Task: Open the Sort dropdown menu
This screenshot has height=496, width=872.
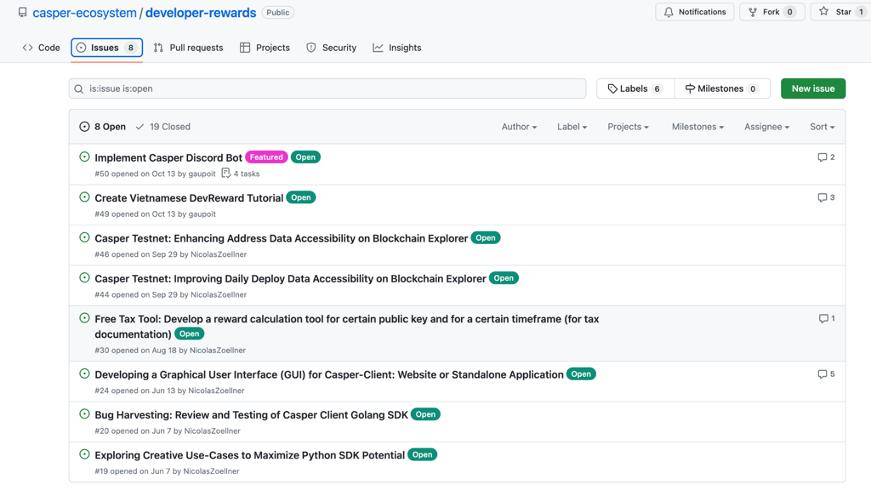Action: pyautogui.click(x=821, y=127)
